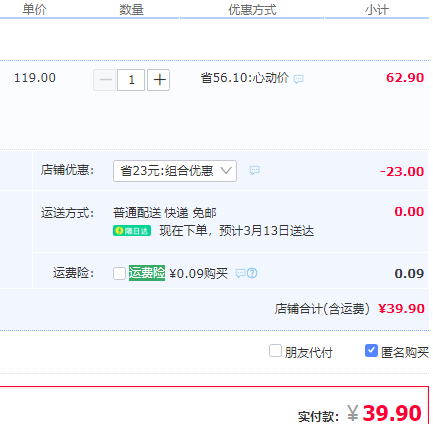Open the 省23元:组合优惠 dropdown
Image resolution: width=433 pixels, height=424 pixels.
tap(175, 171)
